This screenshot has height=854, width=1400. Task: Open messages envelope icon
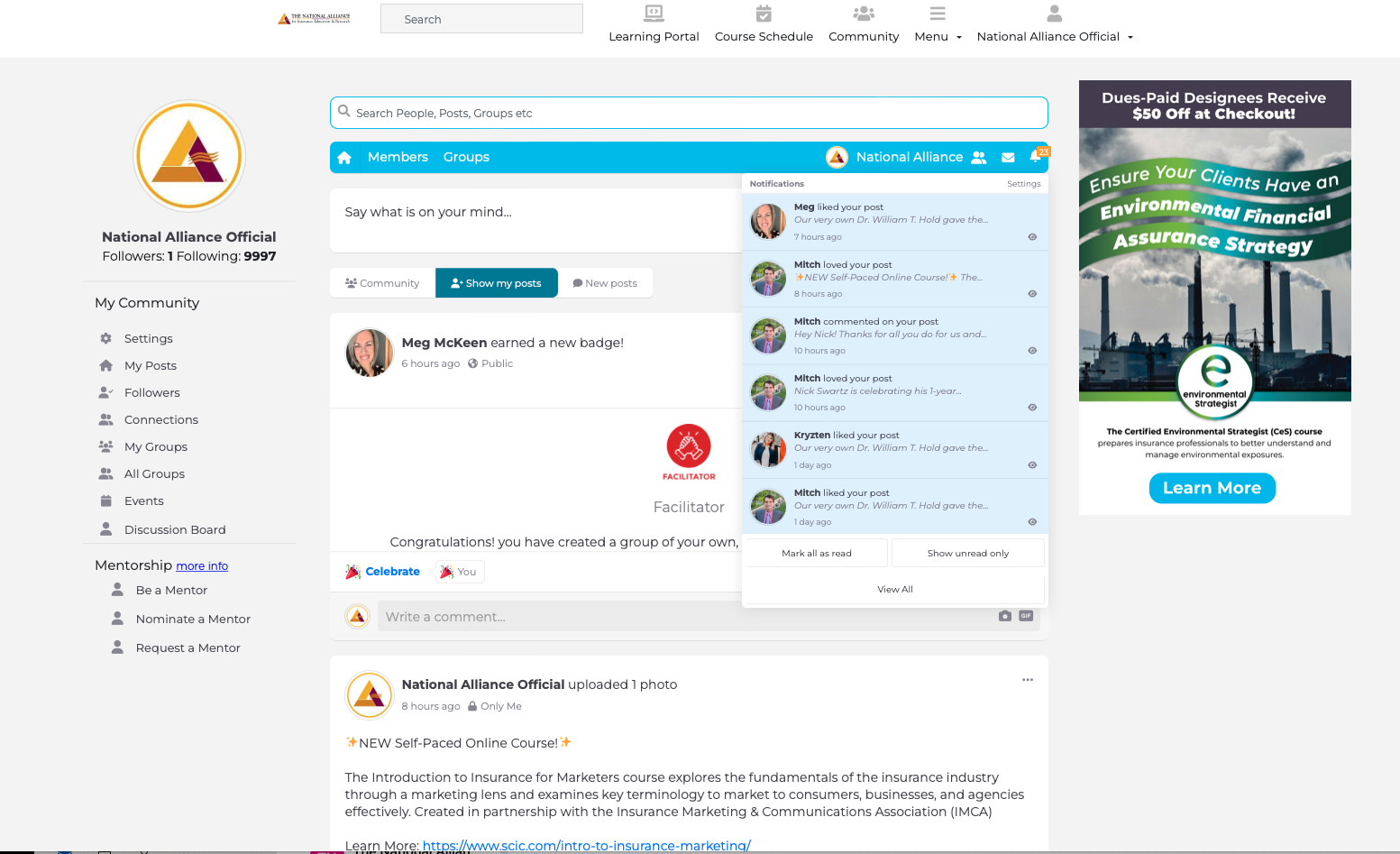point(1008,158)
